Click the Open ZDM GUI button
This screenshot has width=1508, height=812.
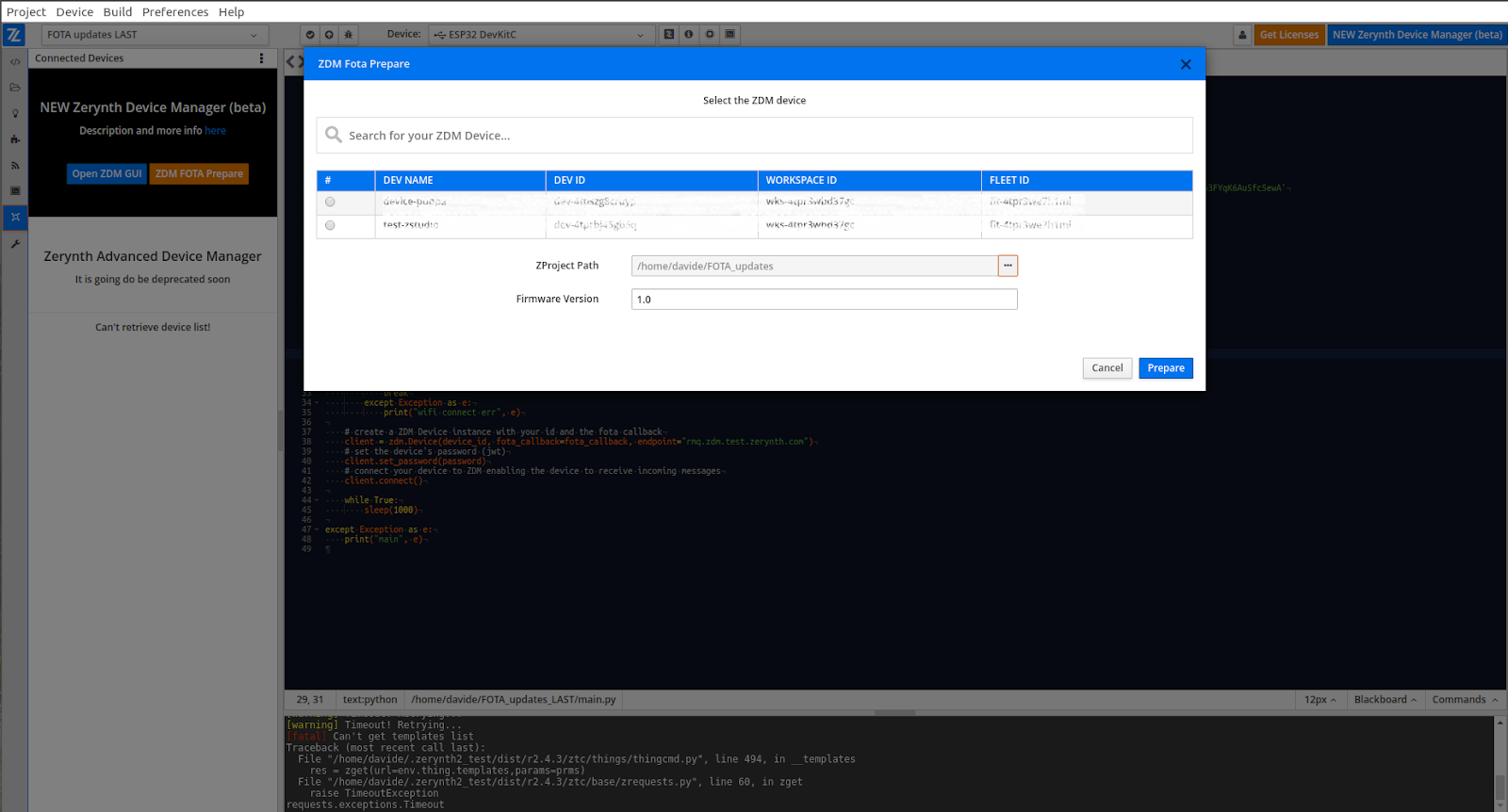click(107, 173)
